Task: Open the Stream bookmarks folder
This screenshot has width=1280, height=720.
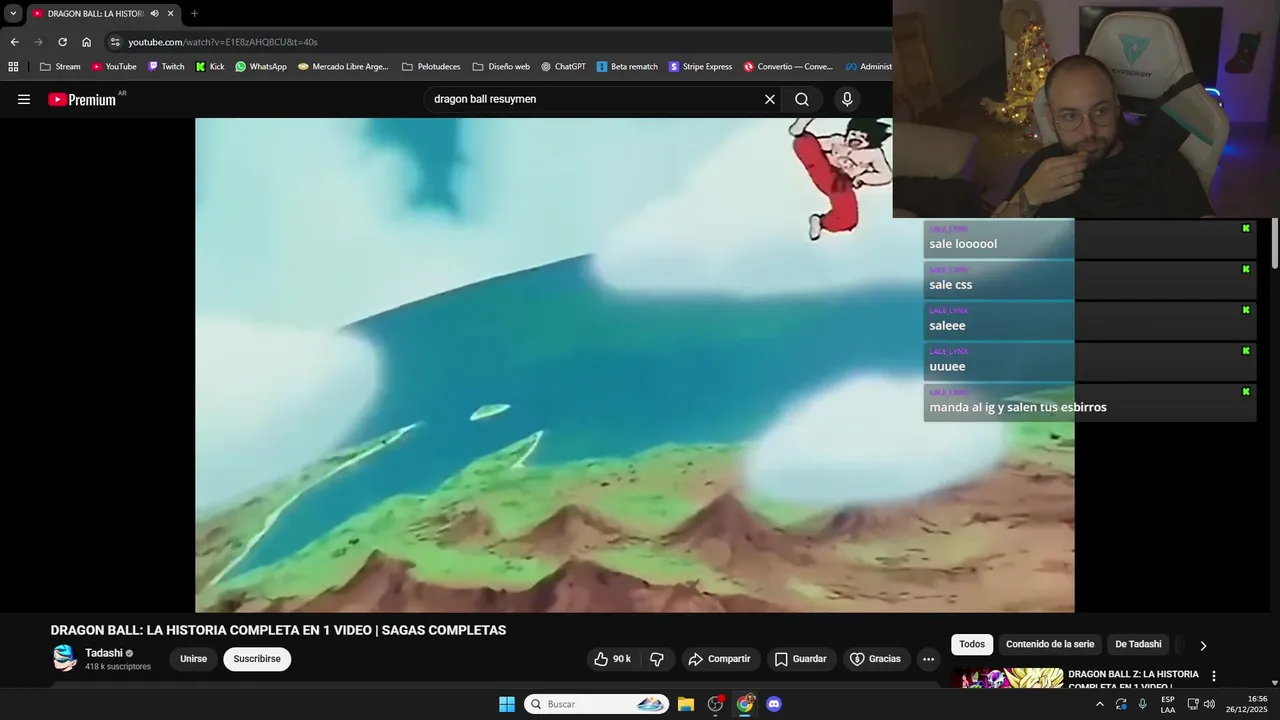Action: coord(60,67)
